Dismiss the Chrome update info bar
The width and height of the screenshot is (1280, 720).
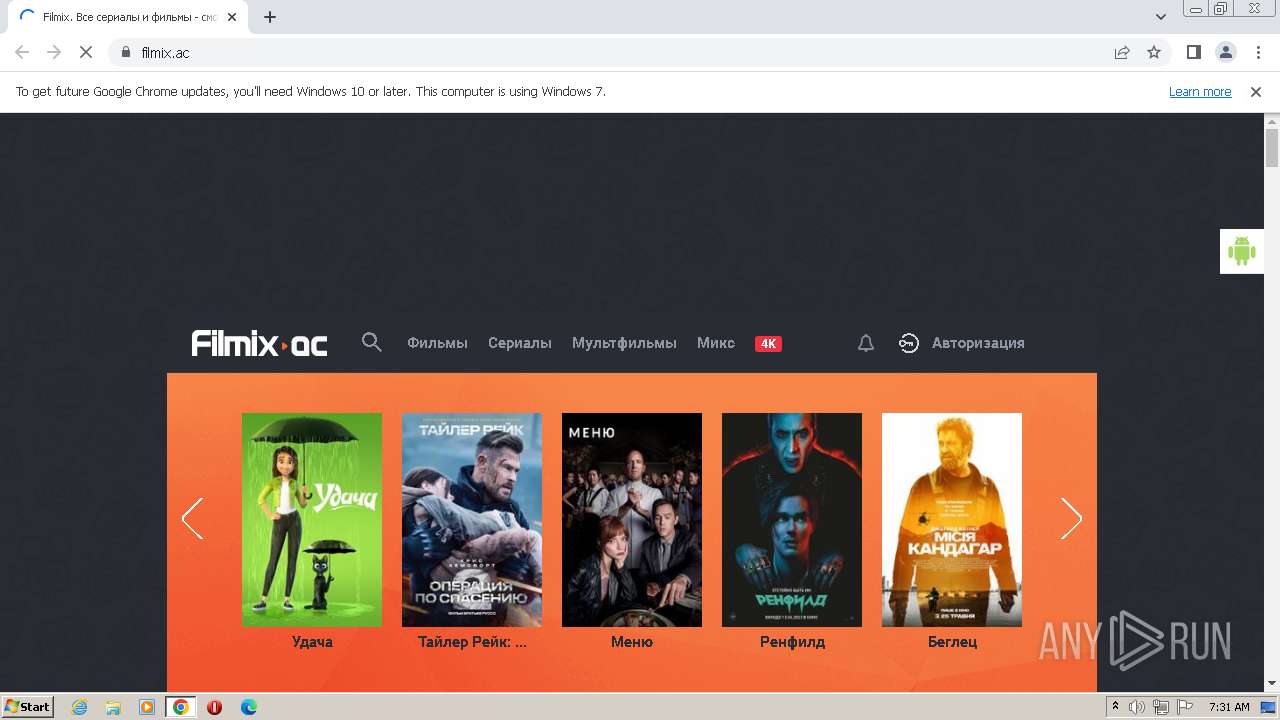point(1256,91)
